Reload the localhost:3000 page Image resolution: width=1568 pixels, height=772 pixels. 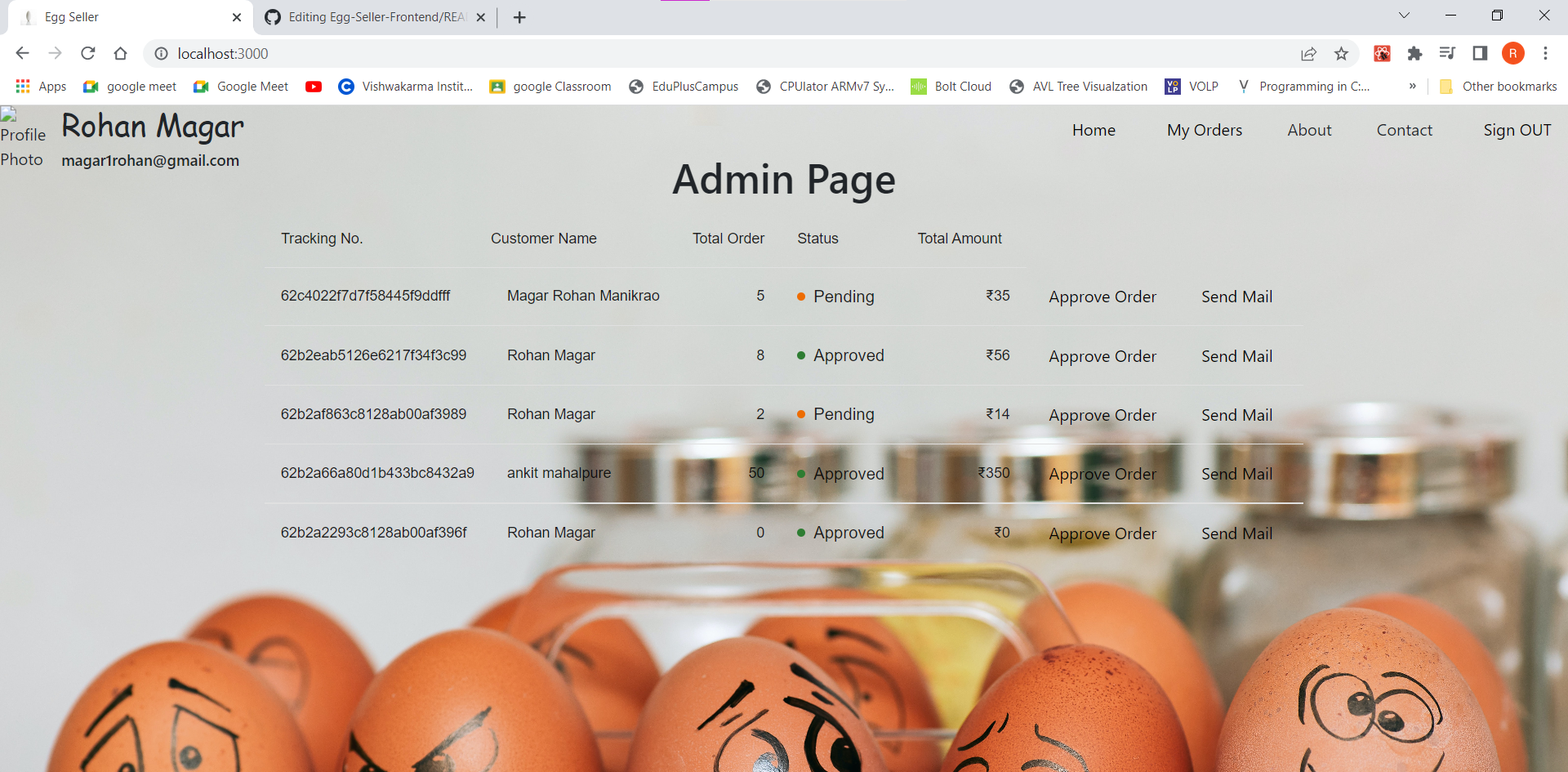[87, 53]
